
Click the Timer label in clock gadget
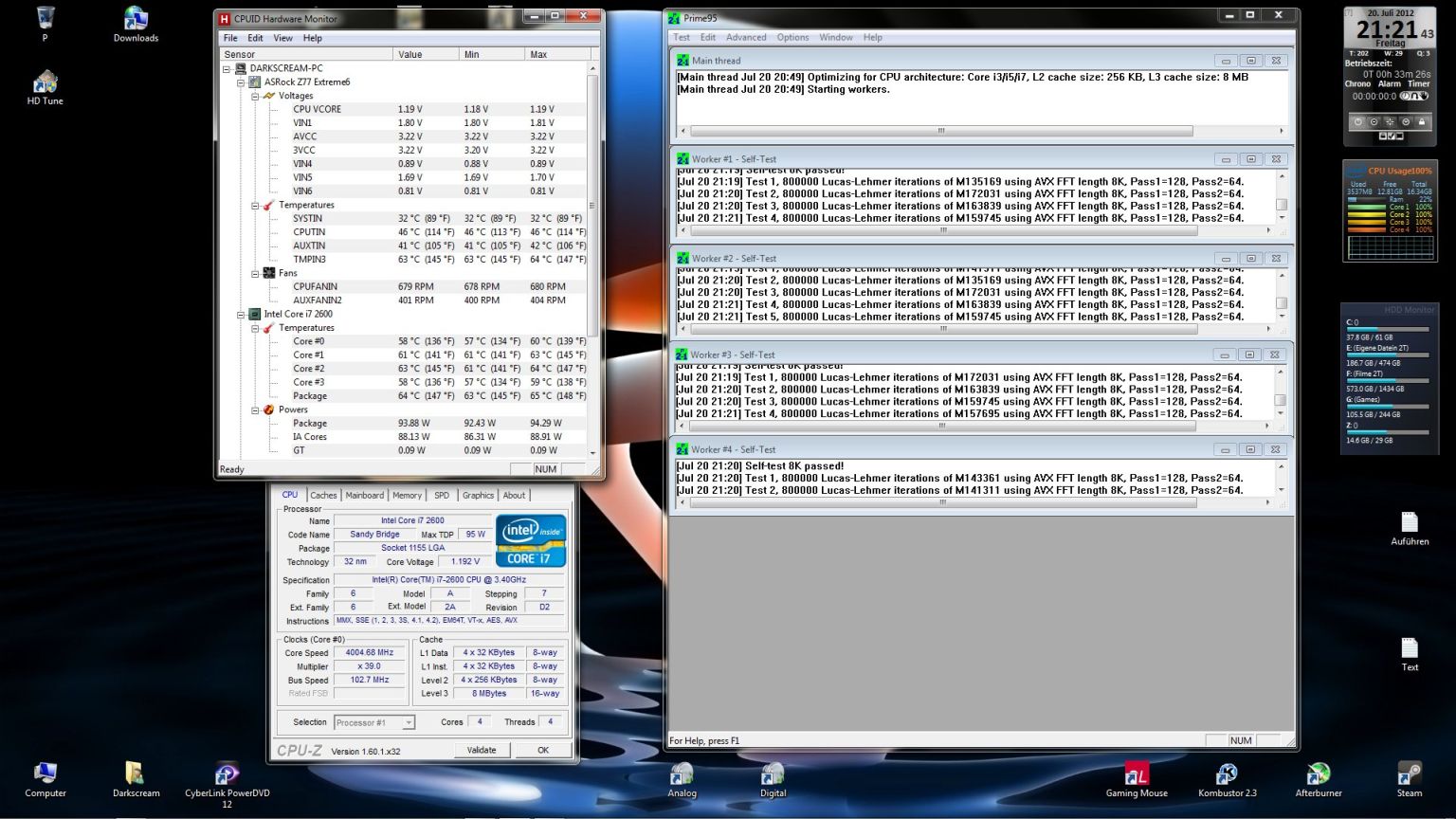1419,84
